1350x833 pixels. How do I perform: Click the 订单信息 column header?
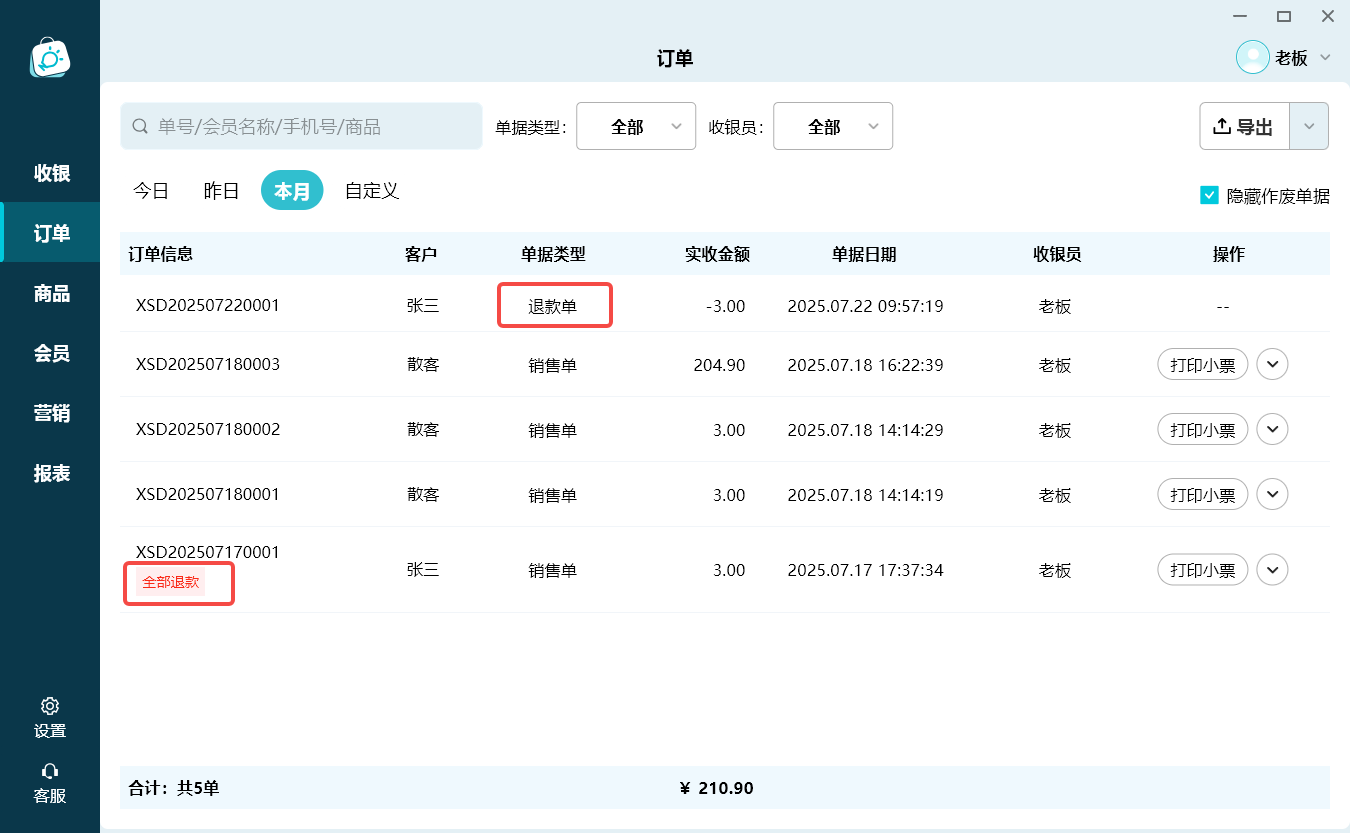(161, 254)
